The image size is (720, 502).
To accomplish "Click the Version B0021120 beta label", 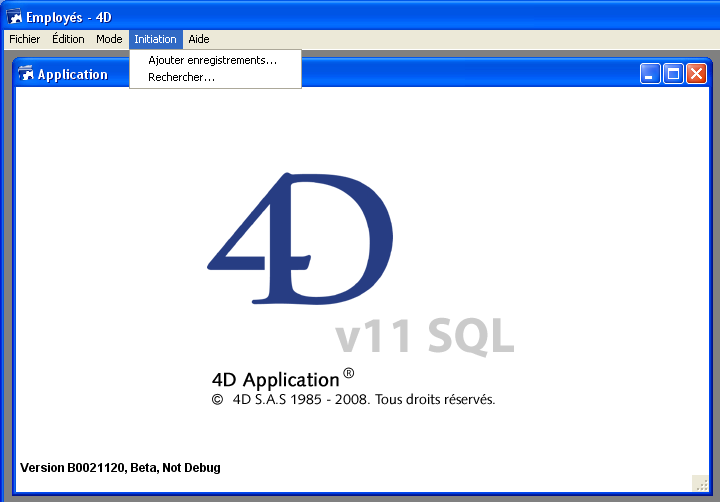I will (x=120, y=468).
